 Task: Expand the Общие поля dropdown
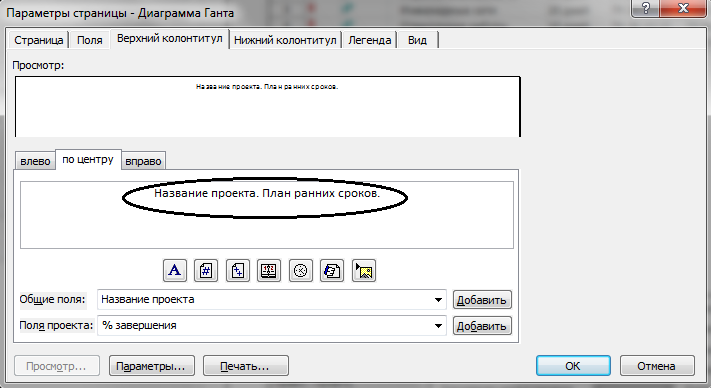click(438, 300)
